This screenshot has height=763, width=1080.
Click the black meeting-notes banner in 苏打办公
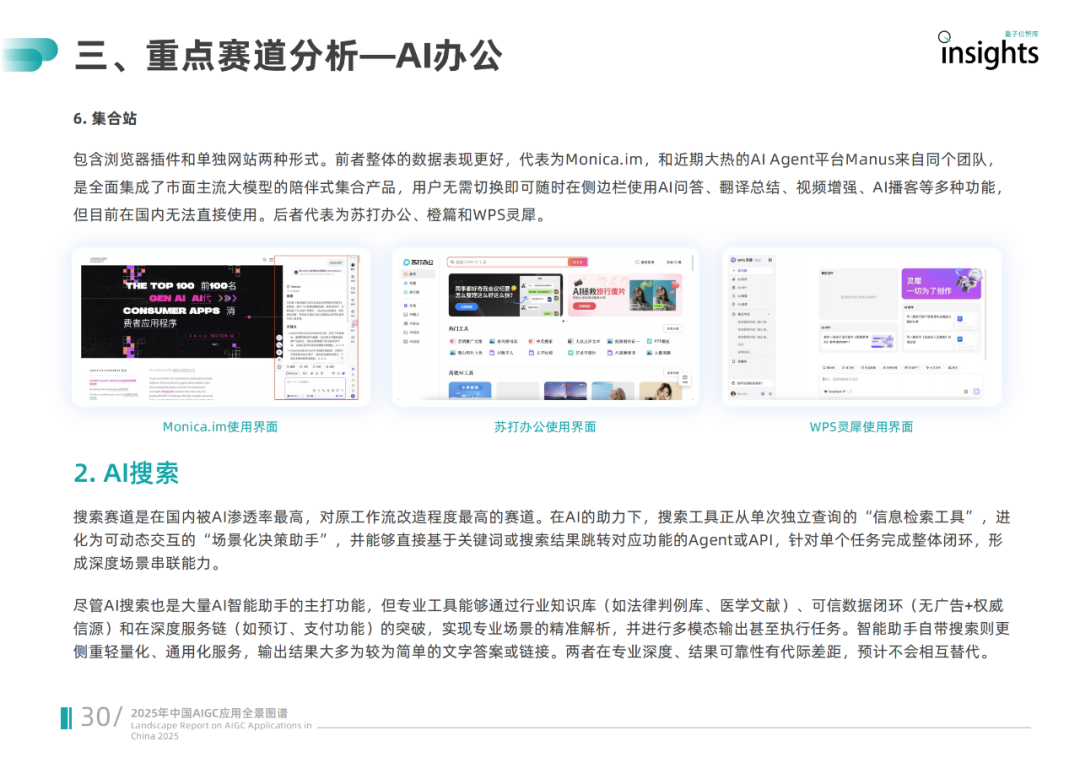(x=505, y=295)
